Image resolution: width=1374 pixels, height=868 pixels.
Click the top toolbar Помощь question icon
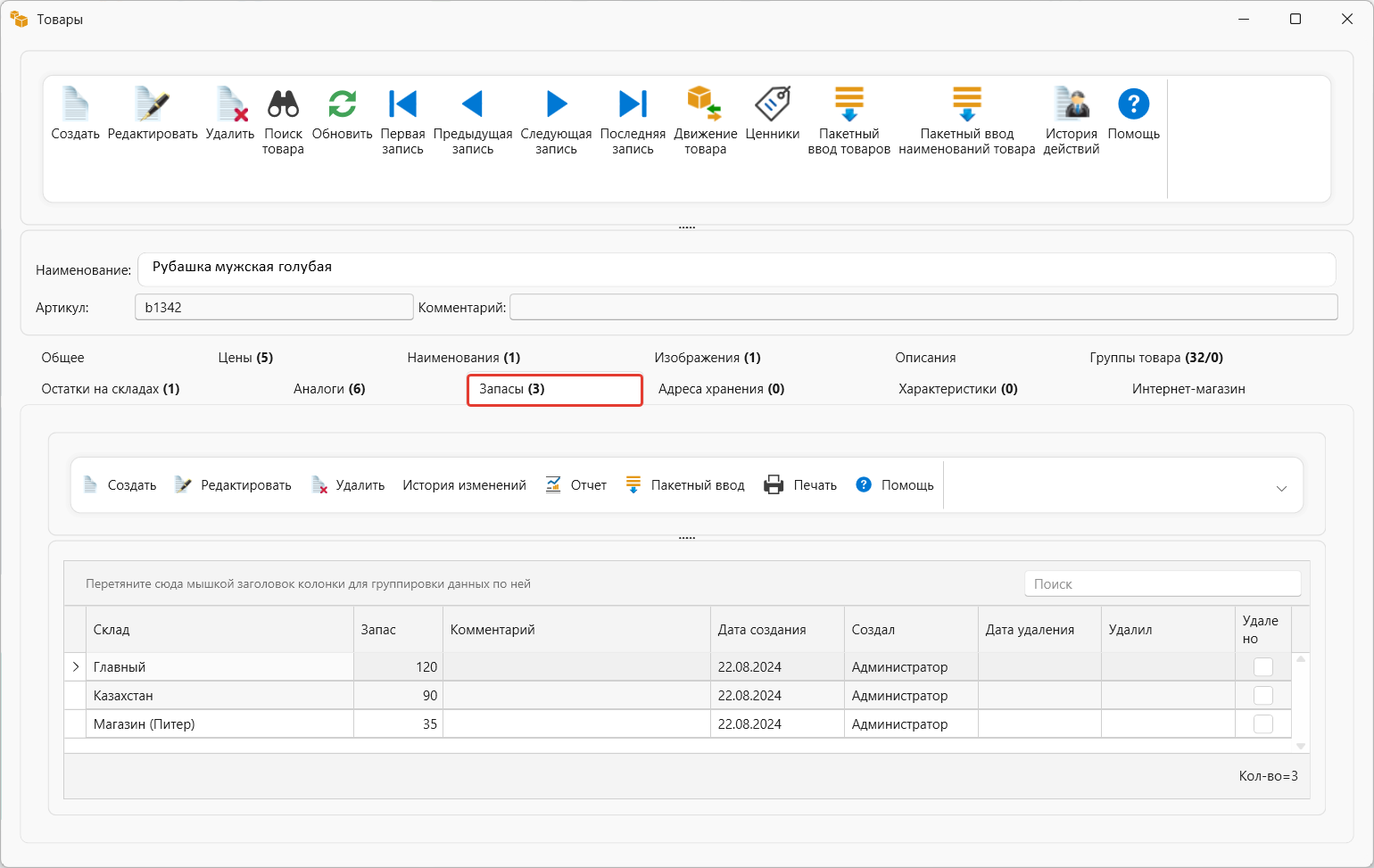tap(1134, 104)
